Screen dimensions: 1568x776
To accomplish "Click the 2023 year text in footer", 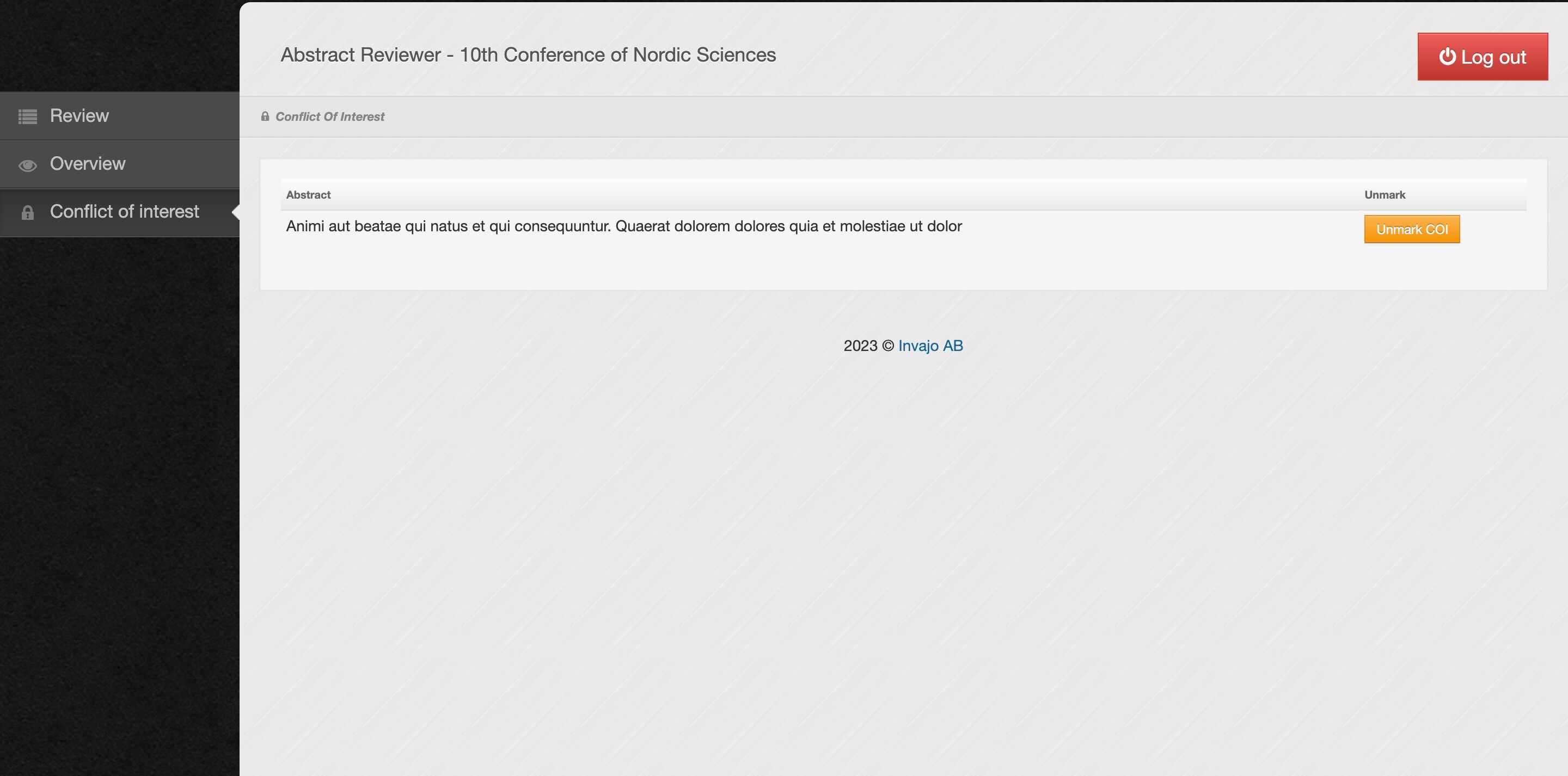I will click(860, 346).
